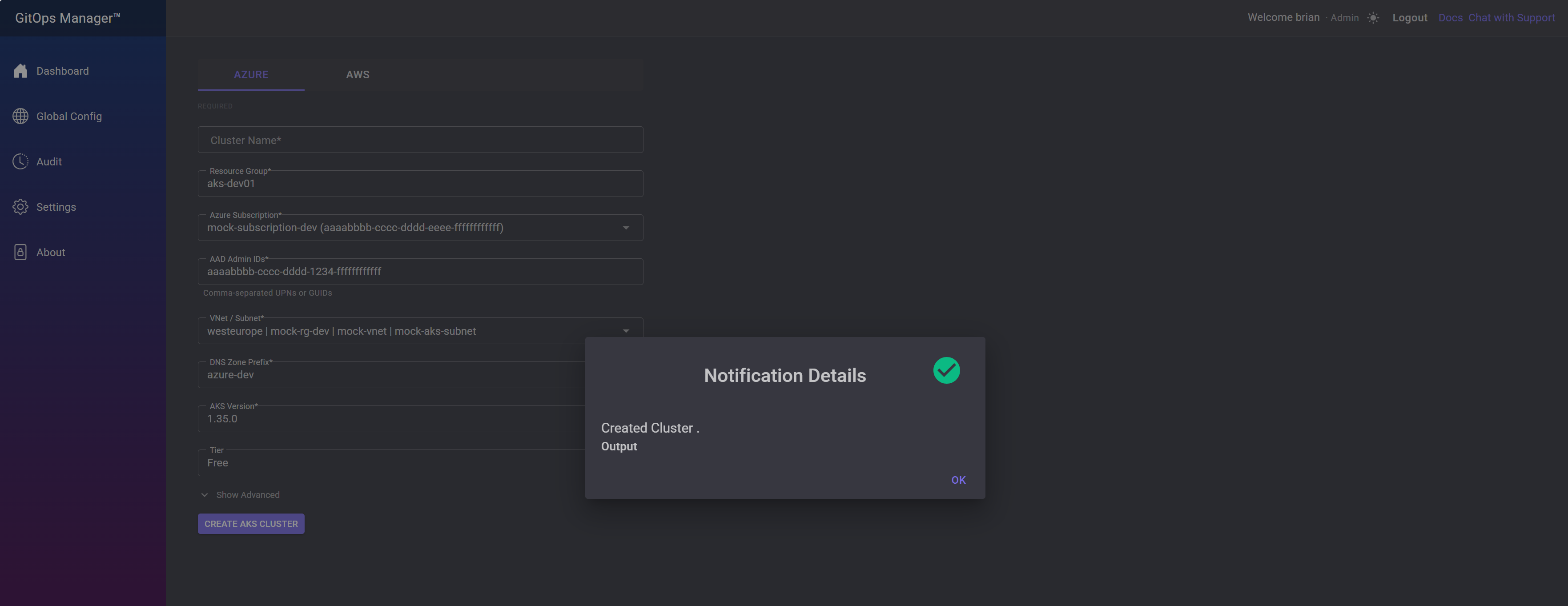Click 'Created Cluster .' message text
The height and width of the screenshot is (606, 1568).
[x=650, y=428]
